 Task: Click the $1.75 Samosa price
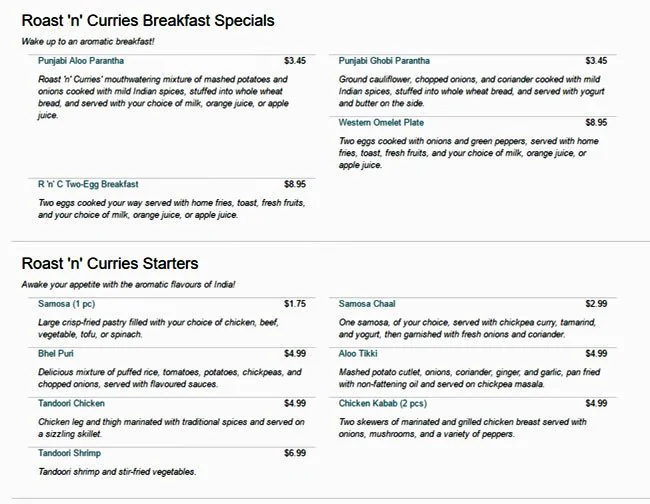pyautogui.click(x=294, y=304)
